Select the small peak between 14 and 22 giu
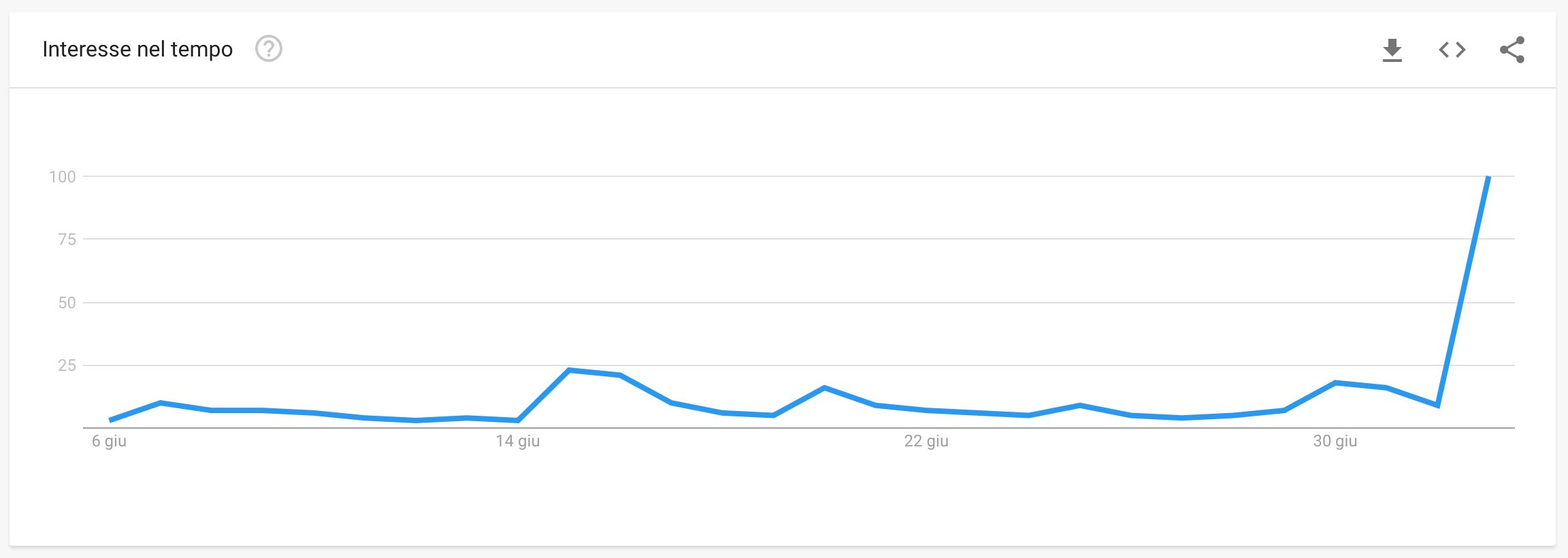Viewport: 1568px width, 558px height. 824,388
